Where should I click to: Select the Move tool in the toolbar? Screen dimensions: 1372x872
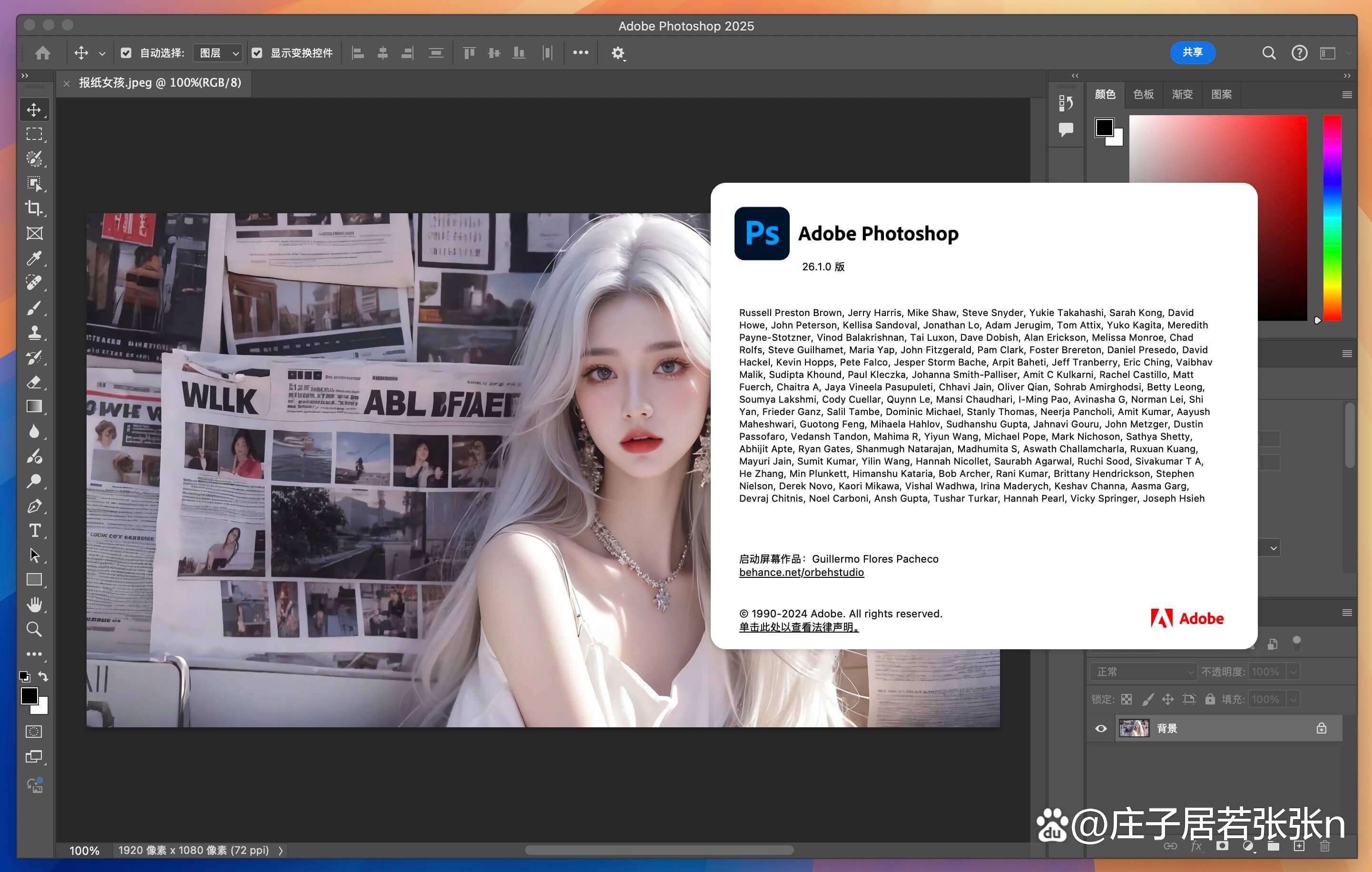click(34, 110)
